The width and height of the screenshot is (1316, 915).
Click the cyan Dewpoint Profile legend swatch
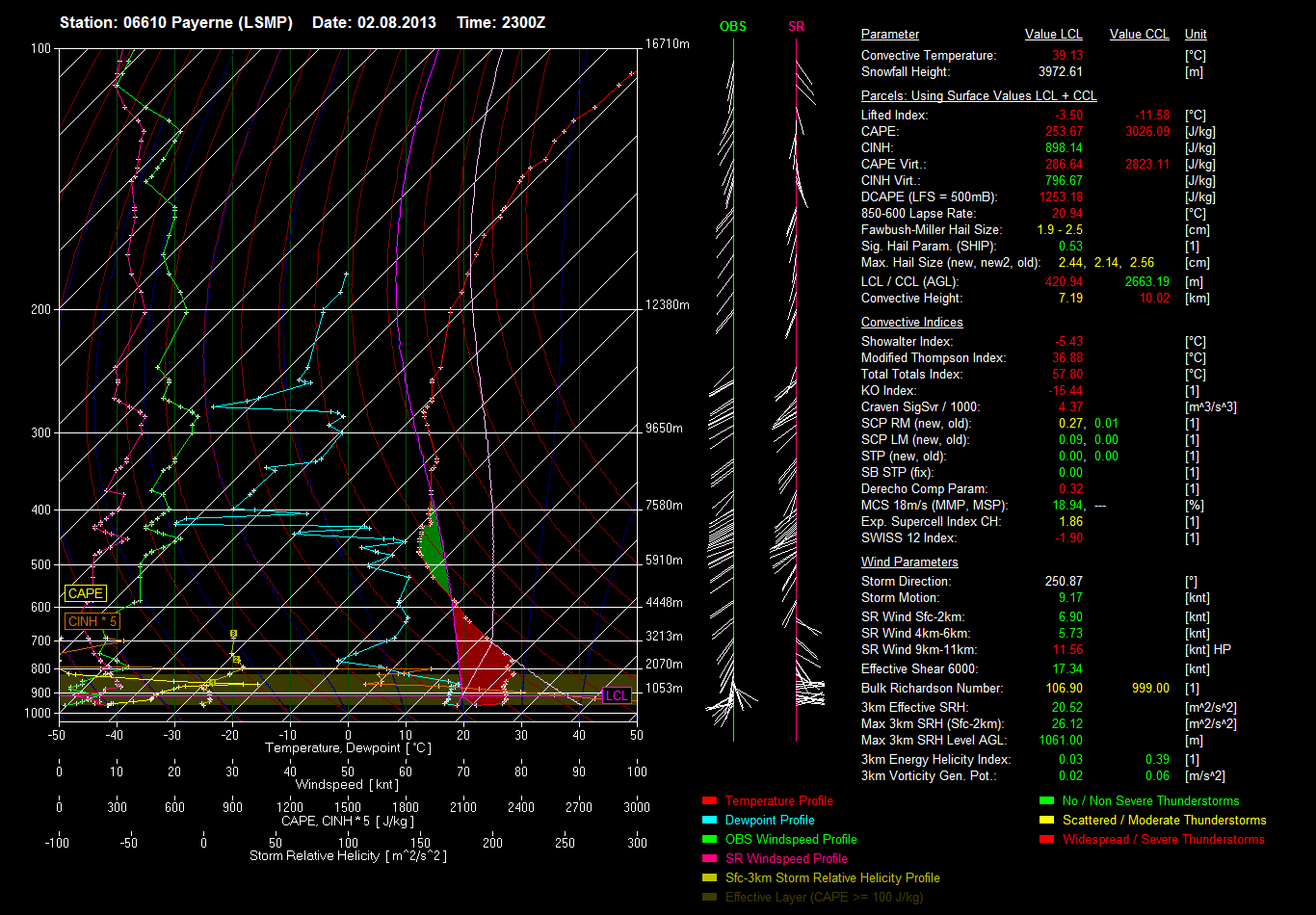[709, 821]
